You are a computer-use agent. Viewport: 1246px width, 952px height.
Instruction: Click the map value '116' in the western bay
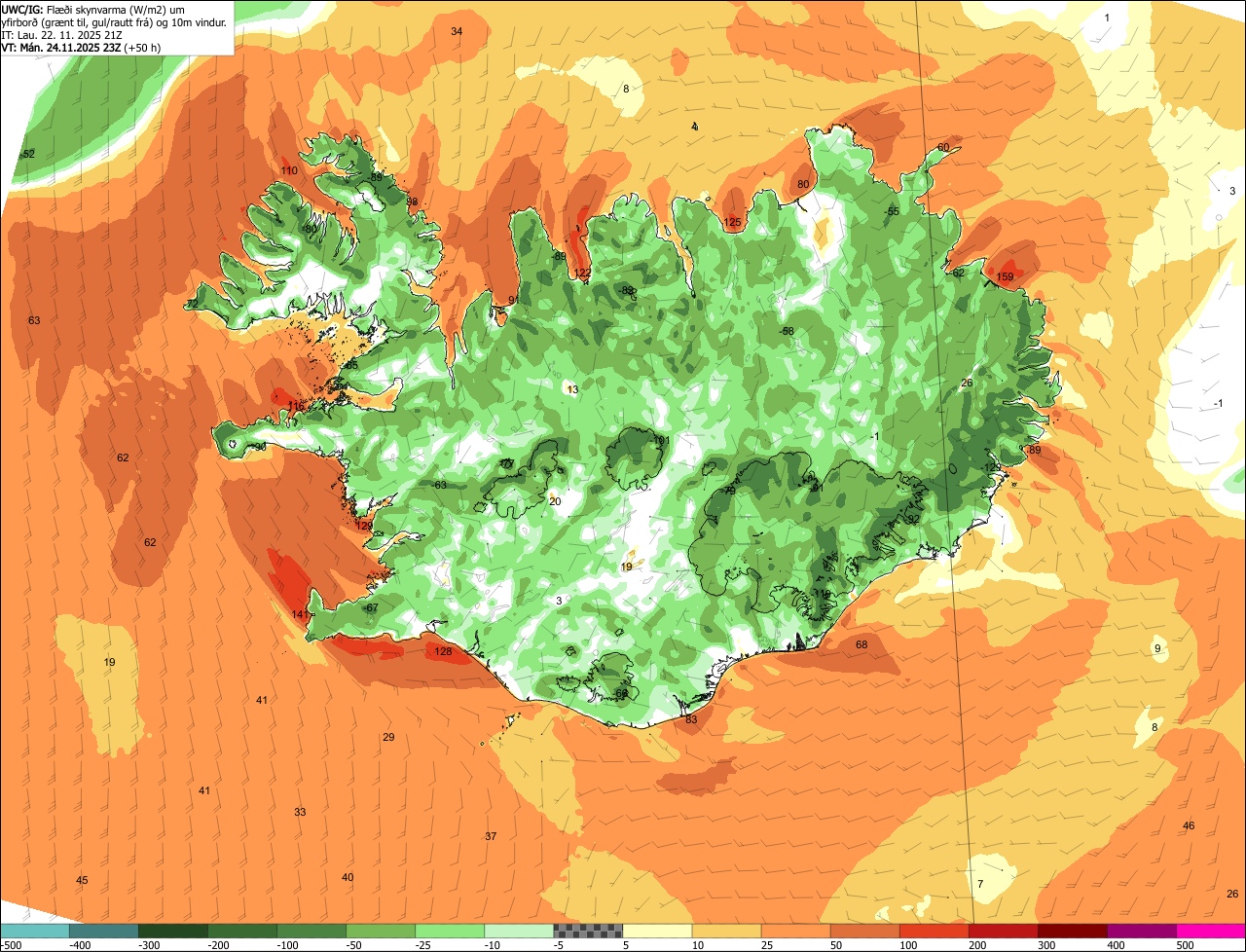click(x=297, y=405)
